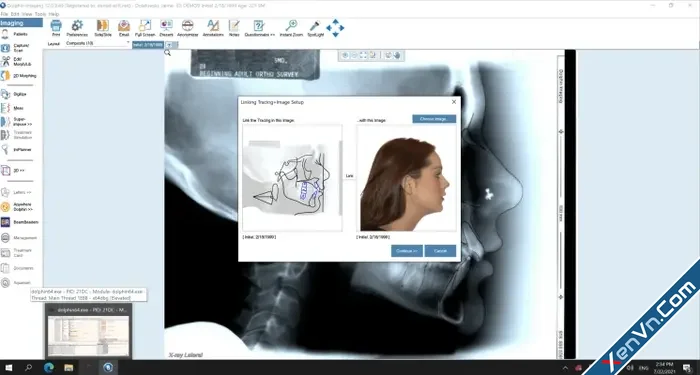Viewport: 700px width, 375px height.
Task: Select the Side/Side comparison tool
Action: [103, 28]
